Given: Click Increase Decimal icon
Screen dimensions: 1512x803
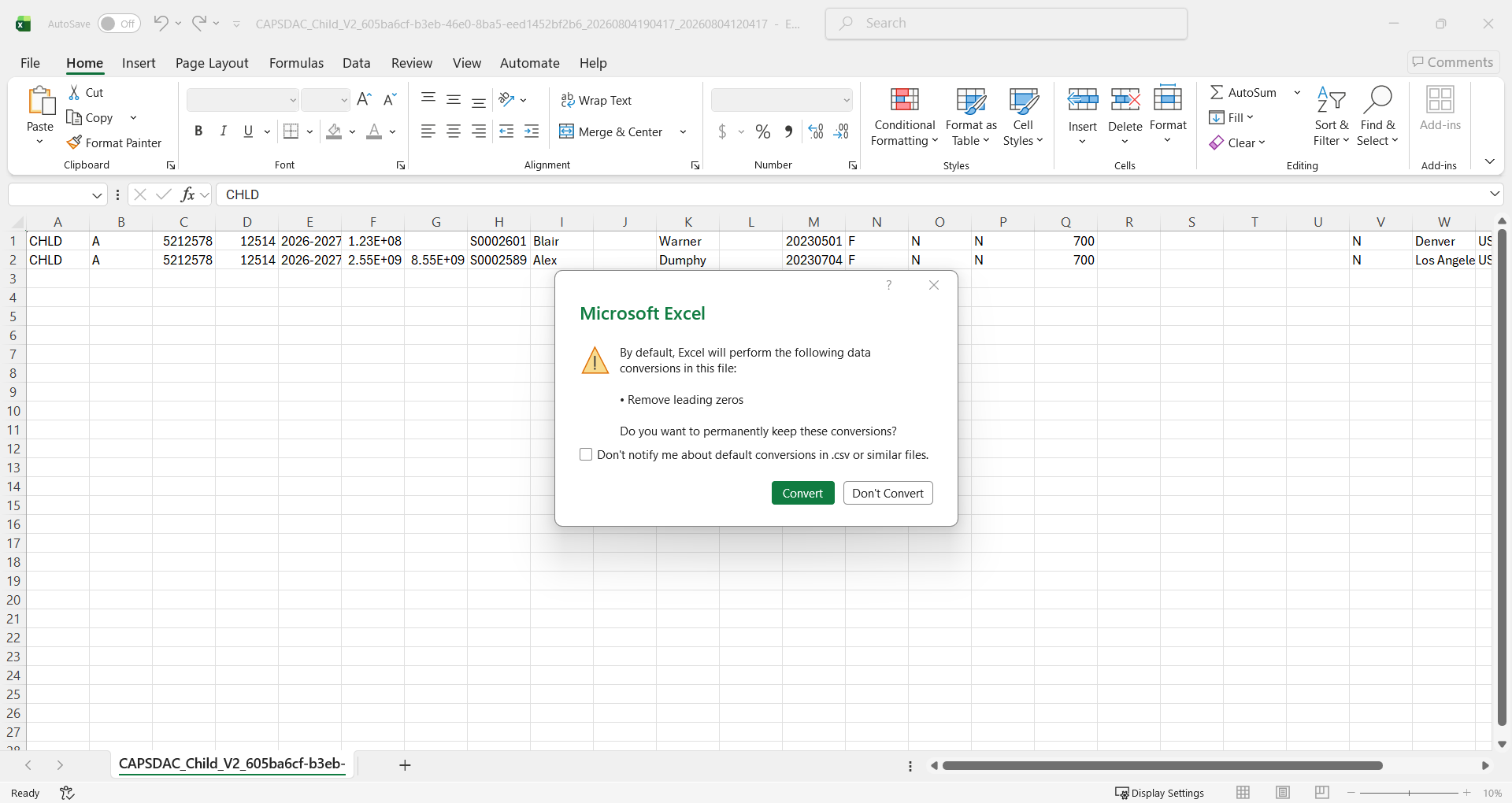Looking at the screenshot, I should pyautogui.click(x=816, y=131).
